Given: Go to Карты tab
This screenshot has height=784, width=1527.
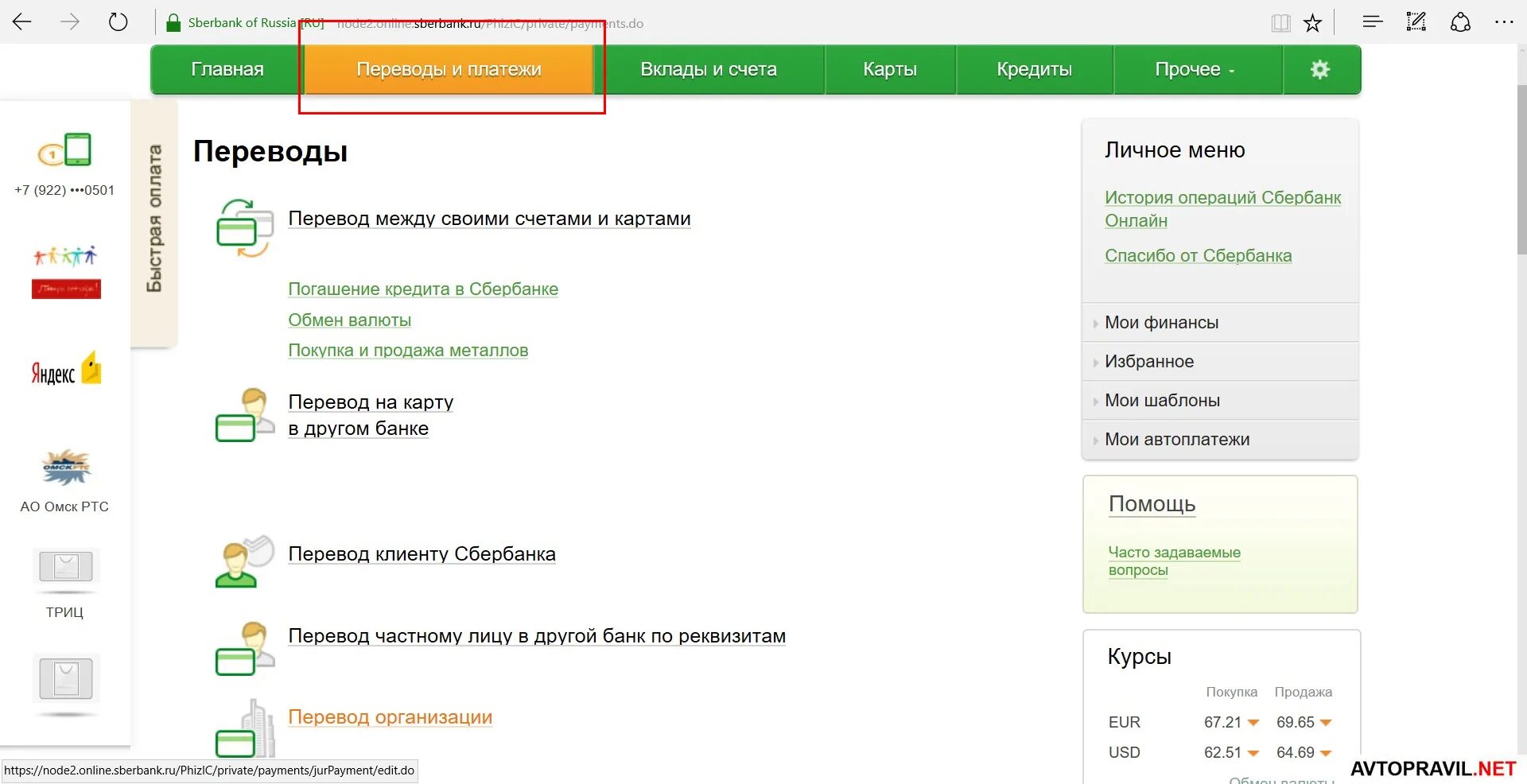Looking at the screenshot, I should pyautogui.click(x=890, y=69).
